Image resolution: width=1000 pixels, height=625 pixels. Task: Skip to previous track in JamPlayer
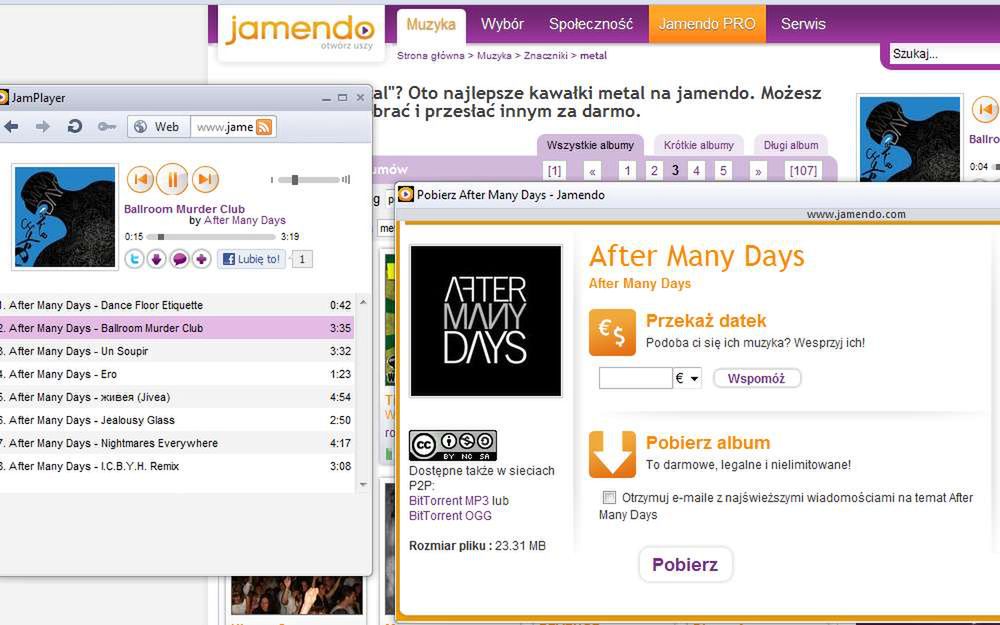click(140, 179)
